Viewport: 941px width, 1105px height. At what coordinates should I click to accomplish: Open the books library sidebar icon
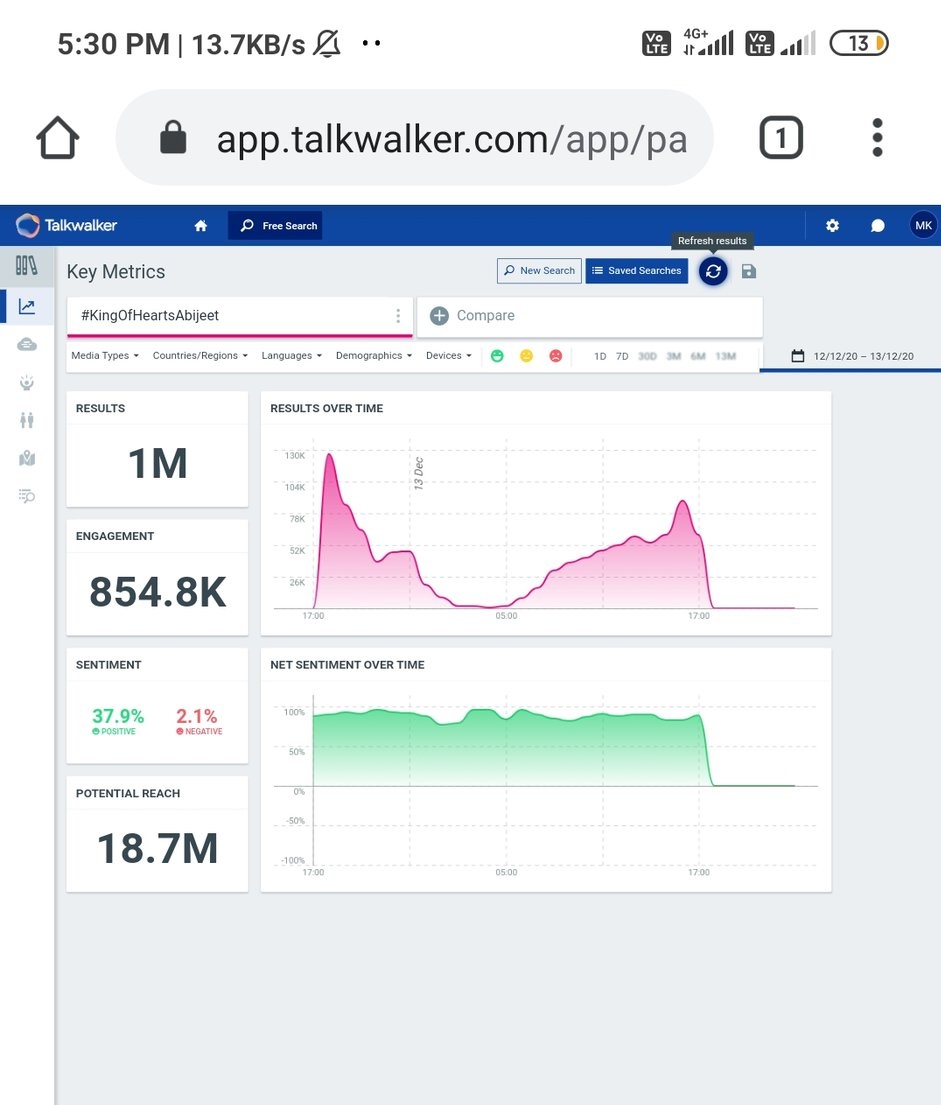point(27,266)
